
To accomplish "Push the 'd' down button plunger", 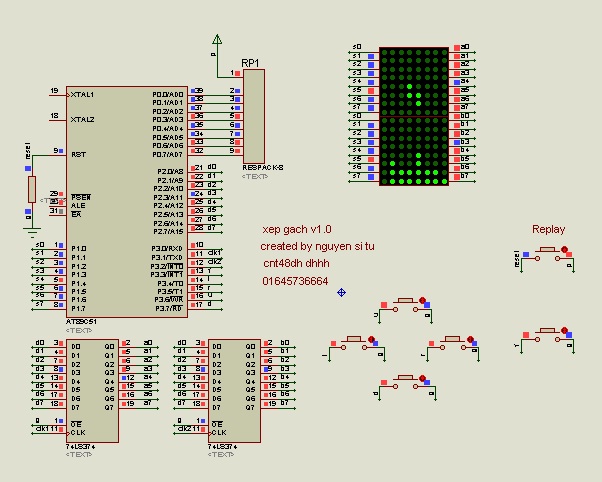I will [405, 378].
